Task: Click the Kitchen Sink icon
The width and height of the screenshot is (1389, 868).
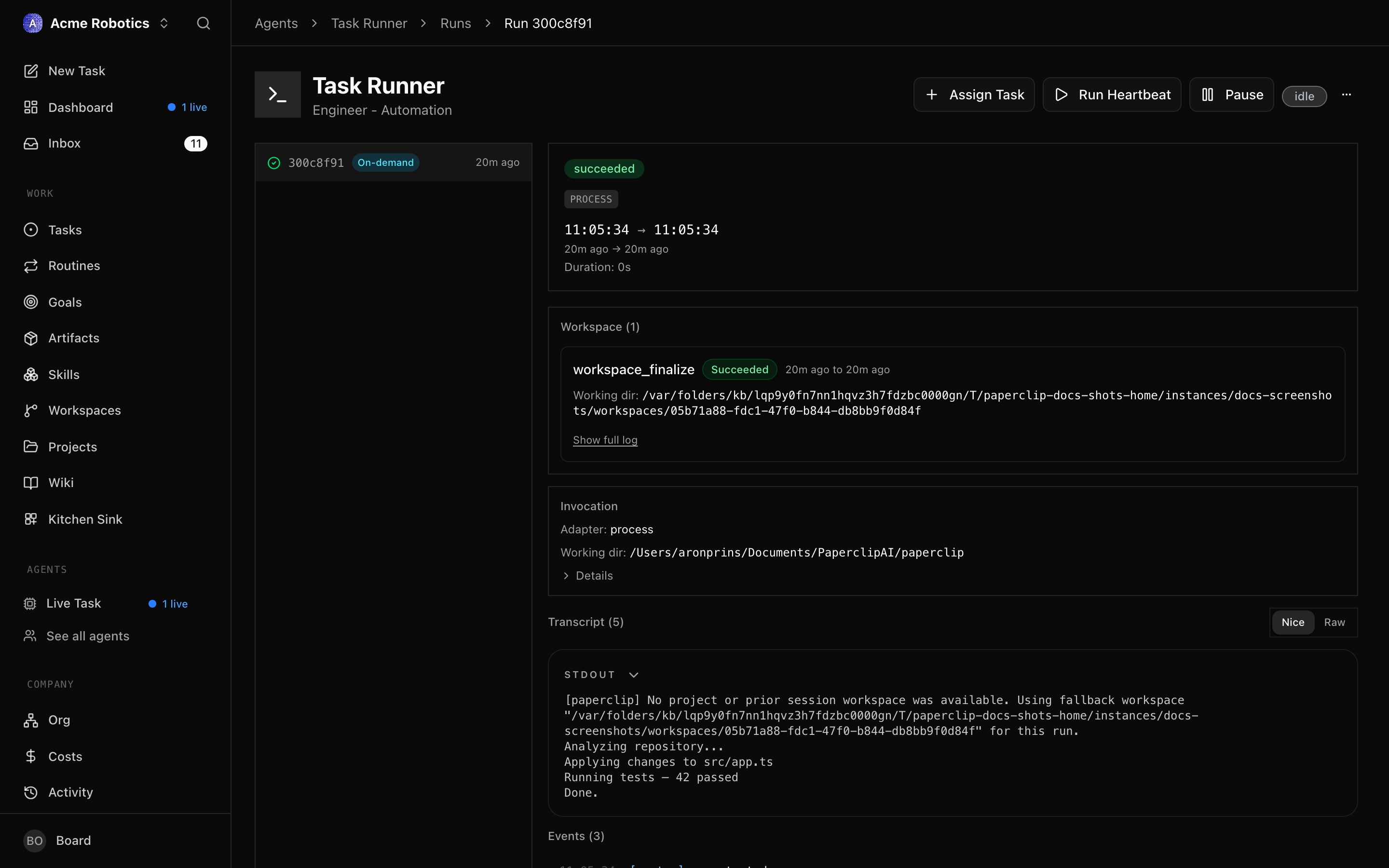Action: [x=31, y=519]
